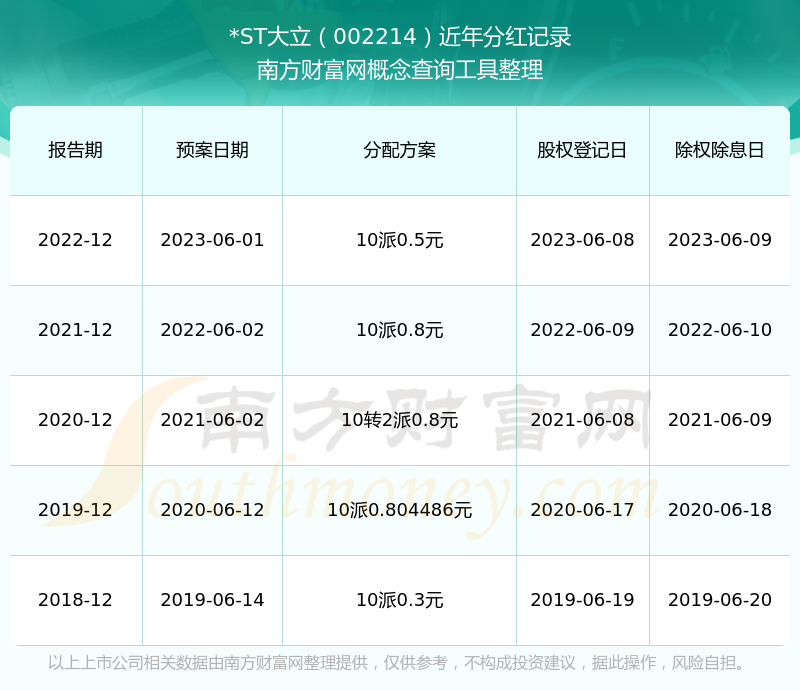Viewport: 800px width, 690px height.
Task: Select the 股权登记日 column header
Action: [582, 150]
